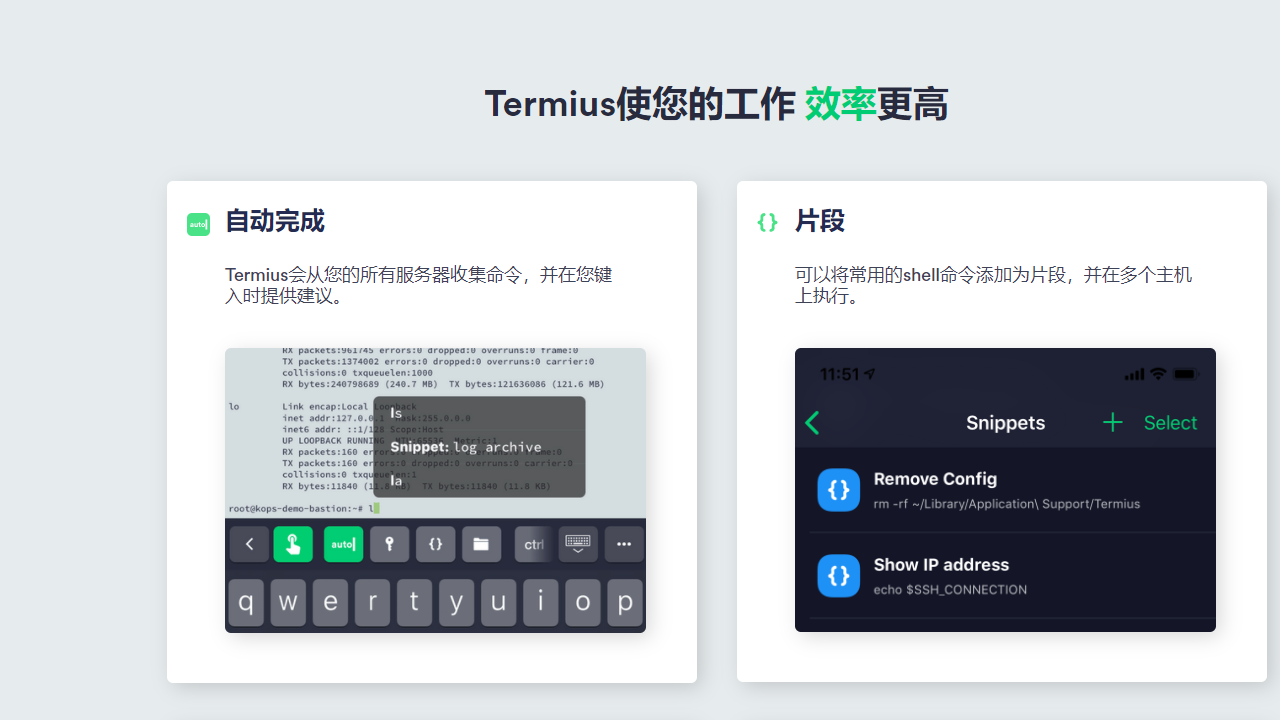Viewport: 1280px width, 720px height.
Task: Open the three-dot overflow menu on the toolbar
Action: pos(623,544)
